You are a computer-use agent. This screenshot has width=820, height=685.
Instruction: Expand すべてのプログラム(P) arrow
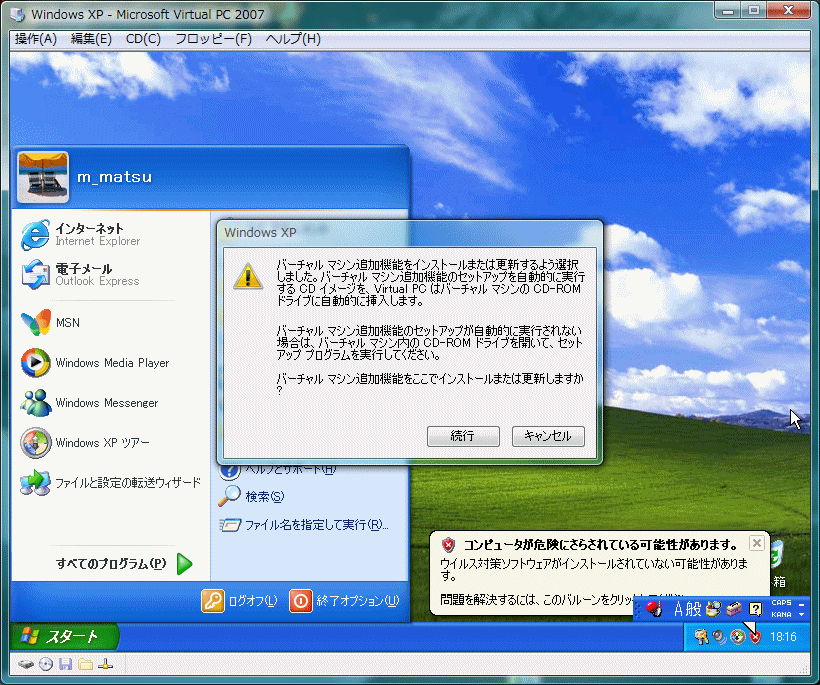185,564
